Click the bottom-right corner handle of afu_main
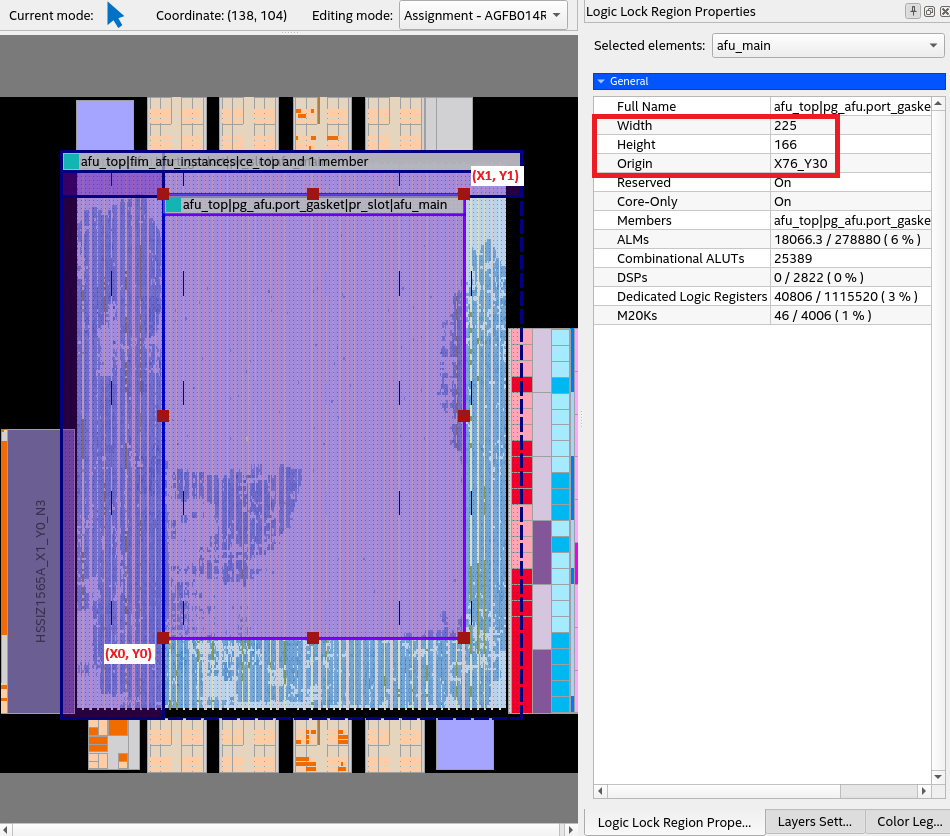Screen dimensions: 950x836 (x=463, y=637)
